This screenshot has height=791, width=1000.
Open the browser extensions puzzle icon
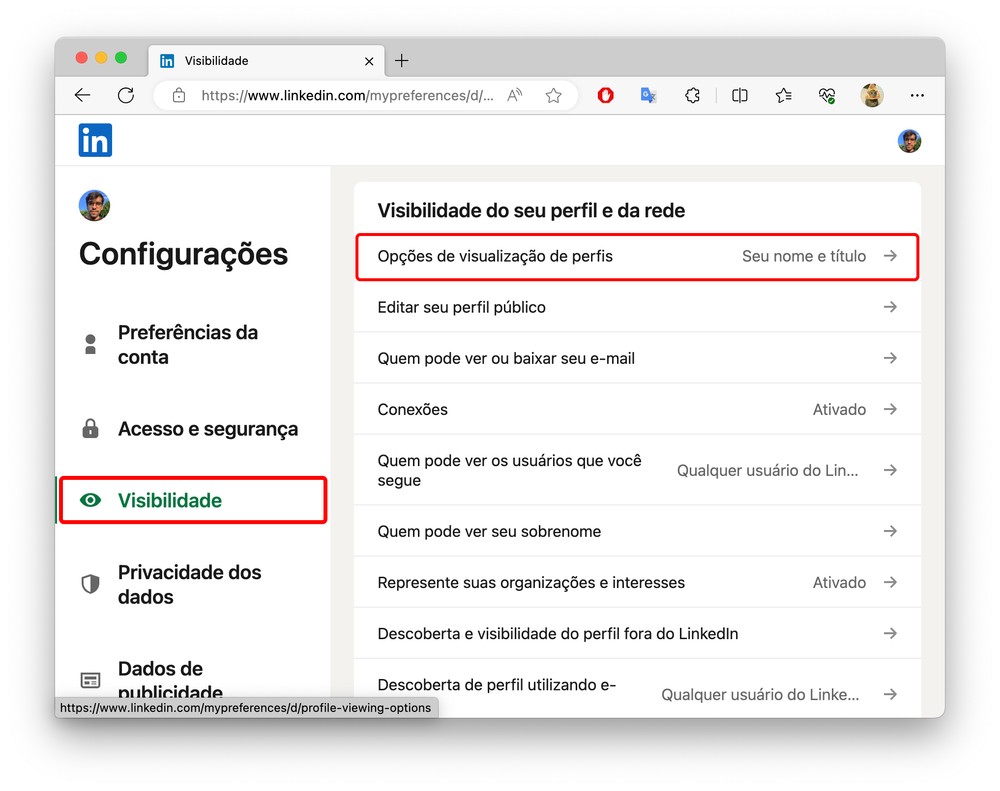pos(692,96)
